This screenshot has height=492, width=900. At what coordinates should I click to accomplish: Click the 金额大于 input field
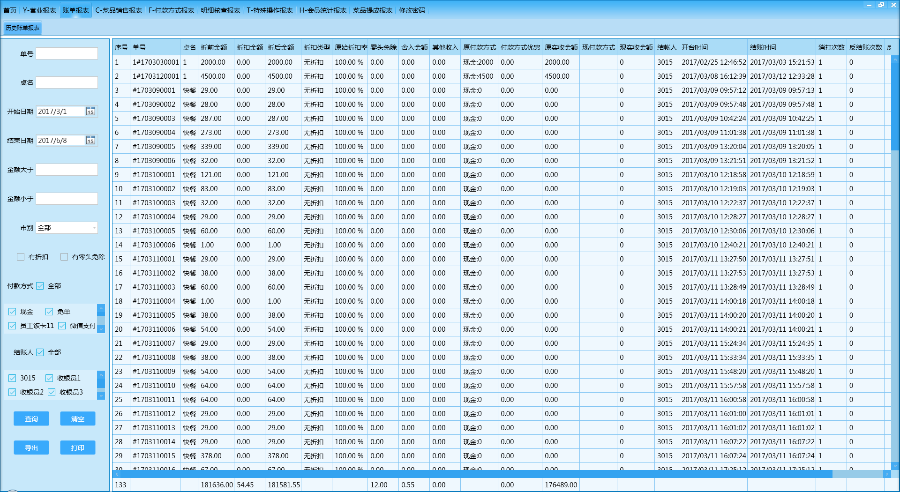pyautogui.click(x=66, y=170)
